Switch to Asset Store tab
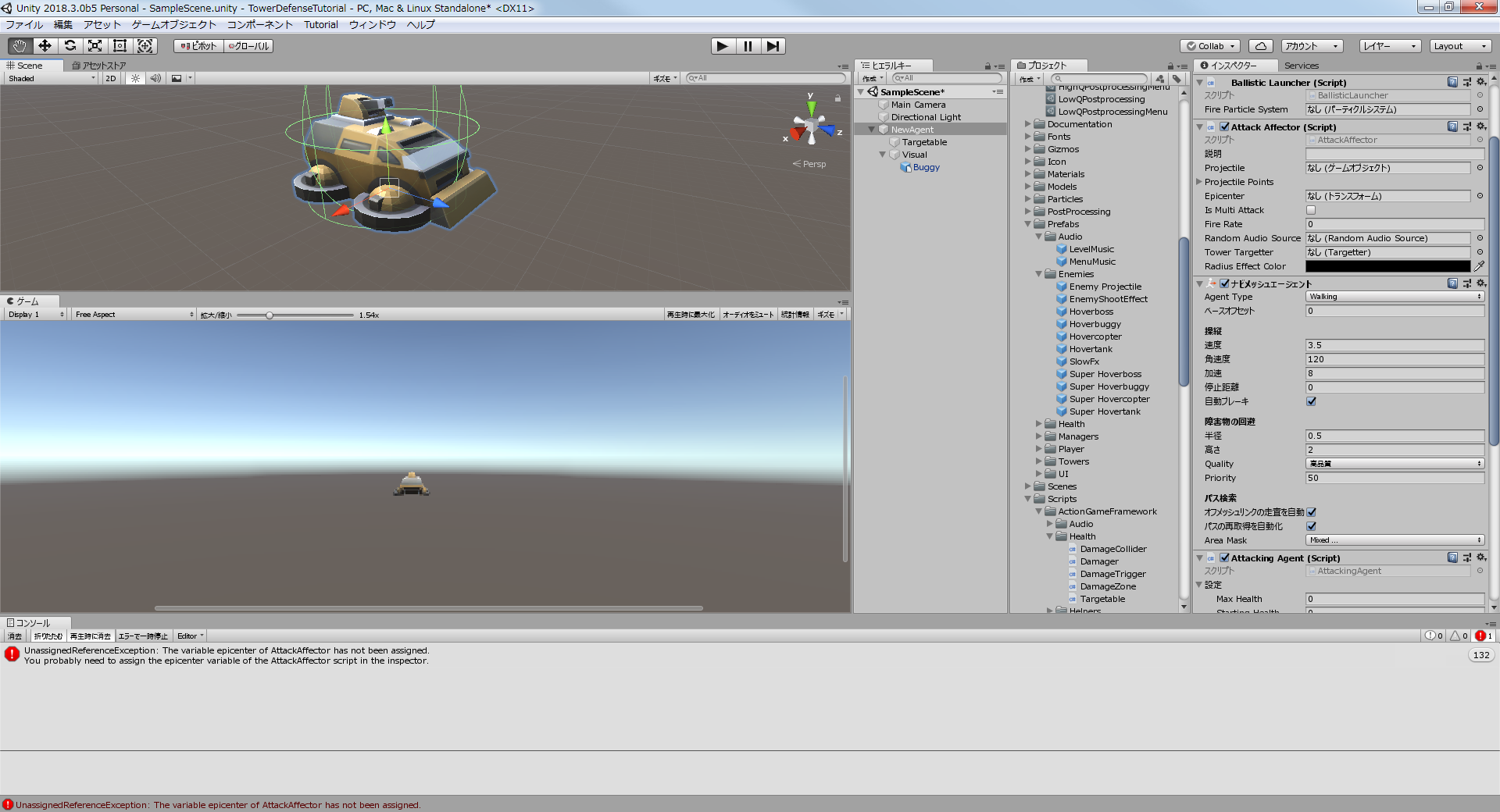 (x=99, y=66)
